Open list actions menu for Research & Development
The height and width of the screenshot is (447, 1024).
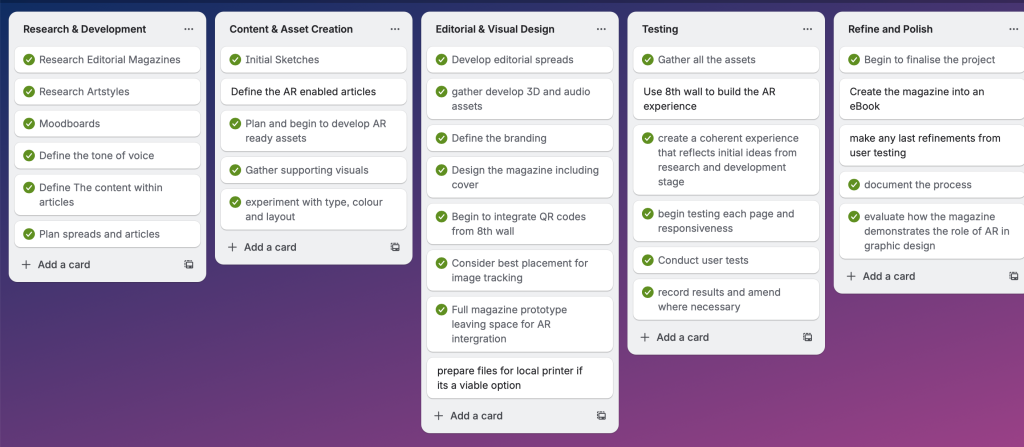point(189,29)
